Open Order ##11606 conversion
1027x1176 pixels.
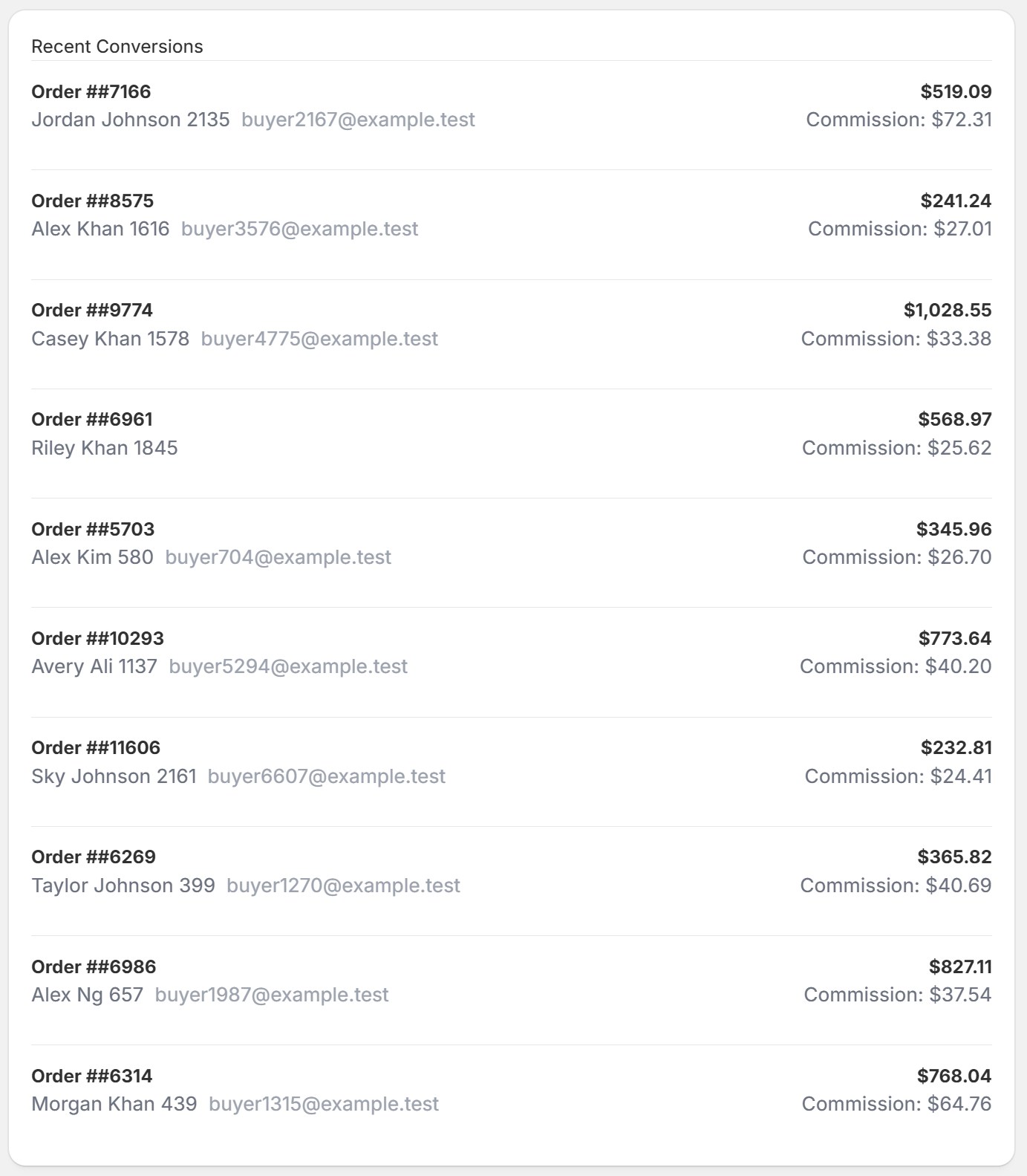pyautogui.click(x=96, y=747)
